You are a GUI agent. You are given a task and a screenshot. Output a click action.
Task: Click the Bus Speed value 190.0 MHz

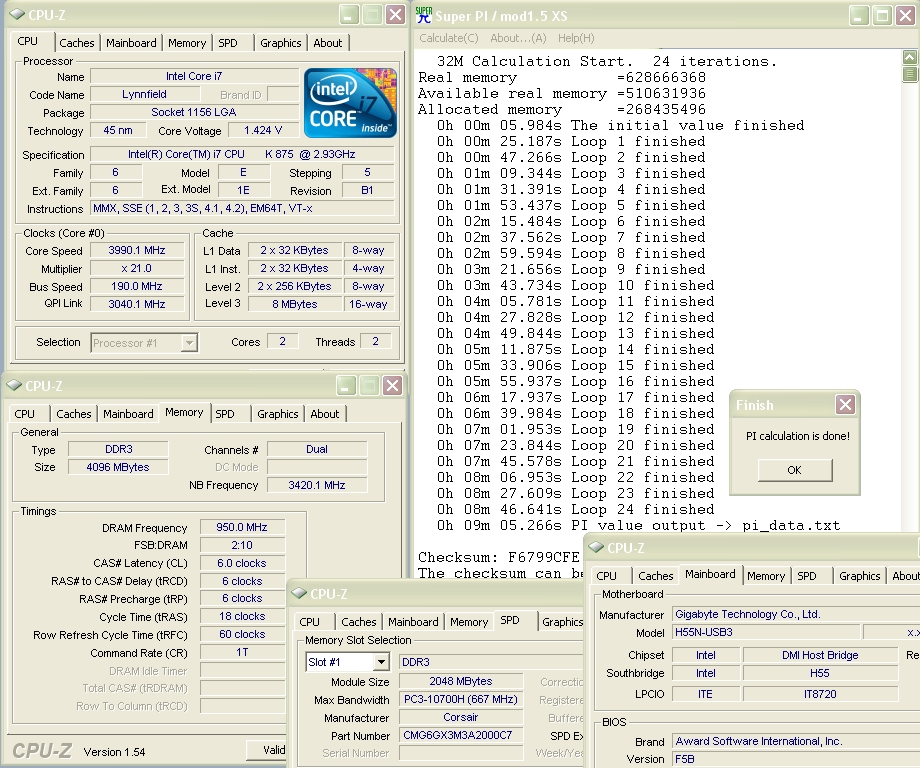tap(137, 286)
